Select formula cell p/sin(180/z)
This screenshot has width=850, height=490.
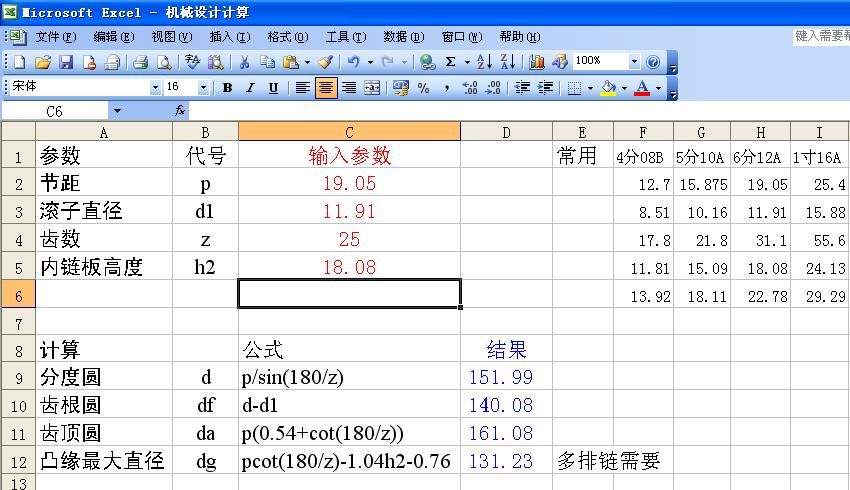(x=349, y=377)
